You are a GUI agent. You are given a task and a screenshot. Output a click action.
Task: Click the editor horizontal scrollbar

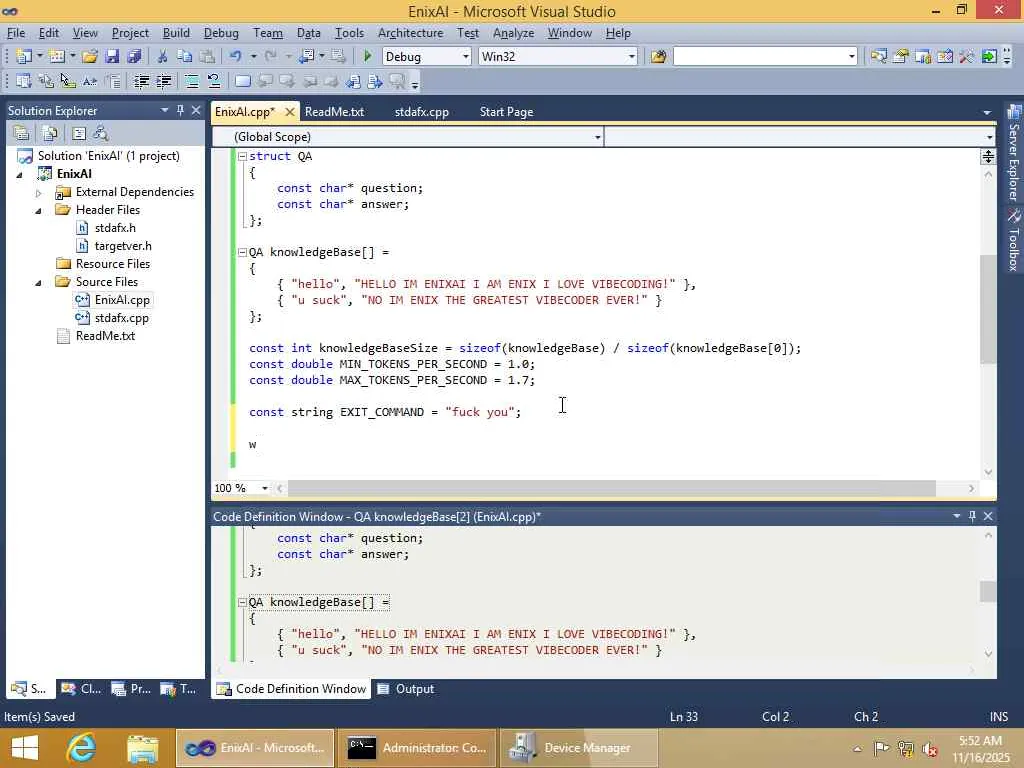(x=612, y=488)
